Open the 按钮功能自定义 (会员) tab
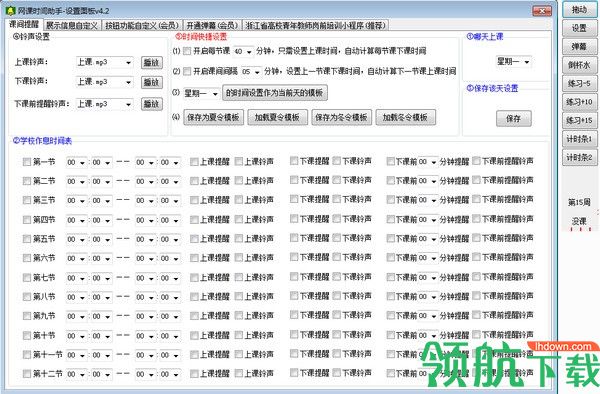600x394 pixels. tap(142, 26)
